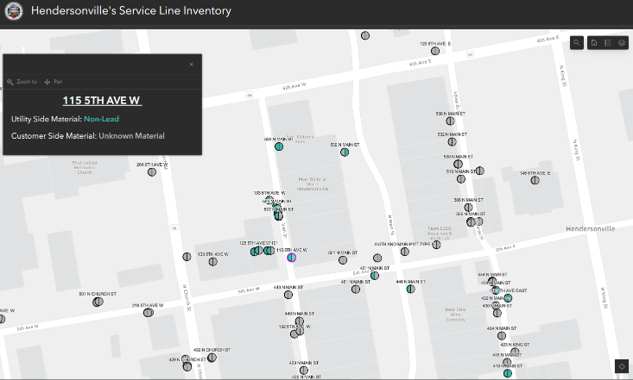The height and width of the screenshot is (380, 633).
Task: Click the Customer Side Material: Unknown Material line
Action: tap(88, 136)
